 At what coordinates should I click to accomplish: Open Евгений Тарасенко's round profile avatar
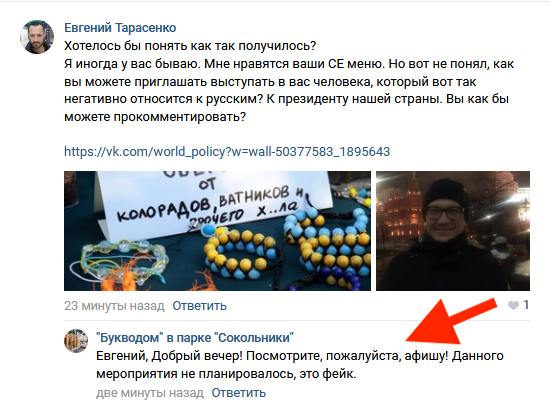37,37
